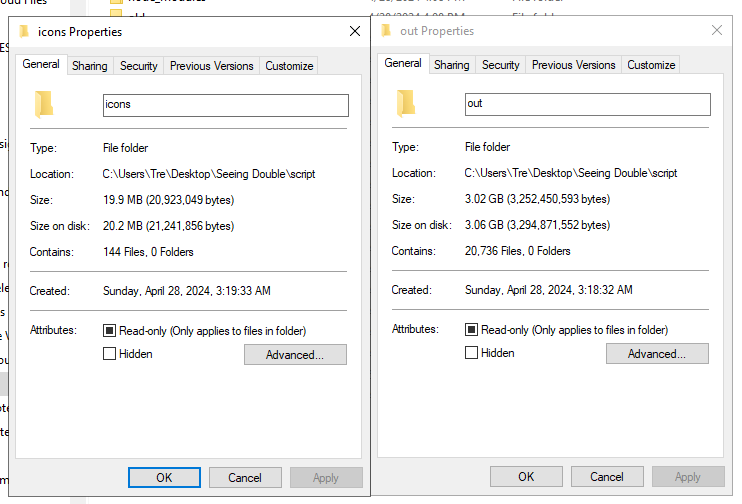Image resolution: width=742 pixels, height=504 pixels.
Task: Confirm with OK in out Properties
Action: tap(526, 477)
